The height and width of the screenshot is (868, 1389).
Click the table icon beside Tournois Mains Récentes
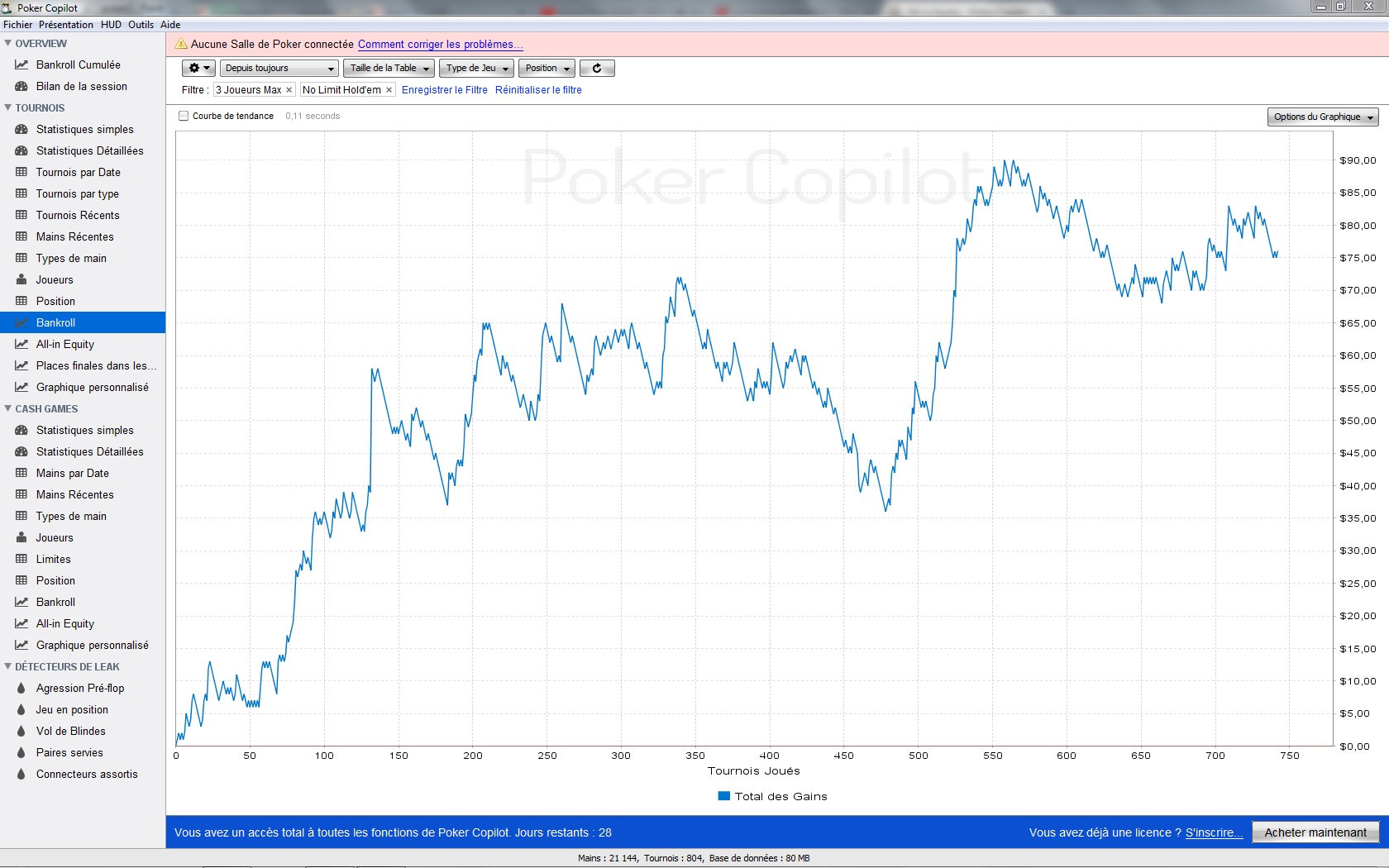[x=21, y=236]
